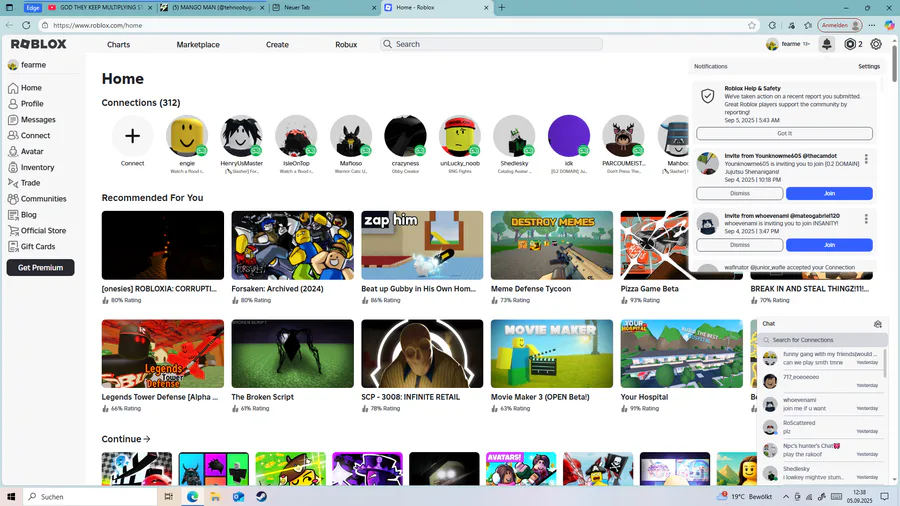Image resolution: width=900 pixels, height=506 pixels.
Task: Open the settings gear icon in Roblox header
Action: 876,44
